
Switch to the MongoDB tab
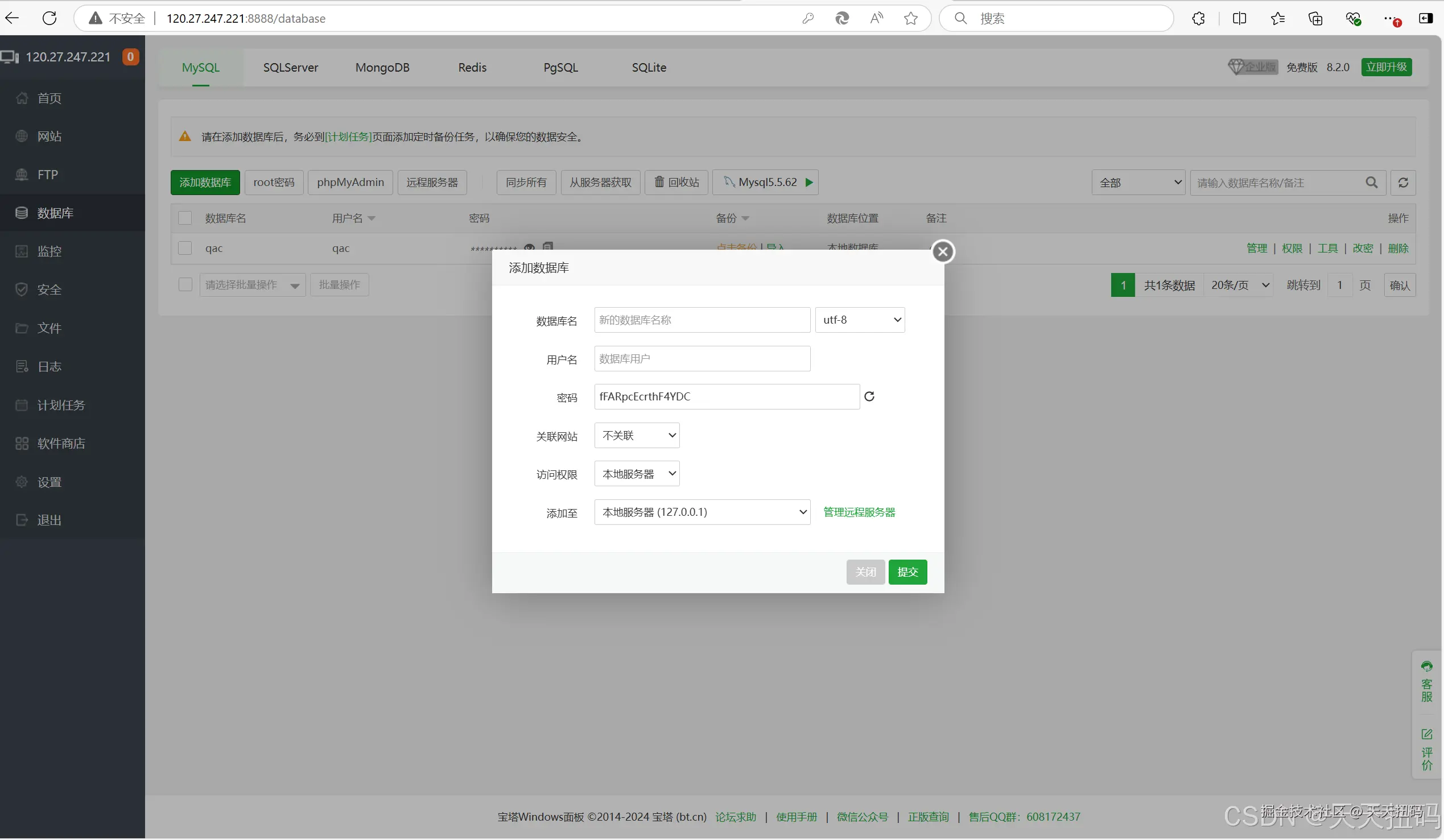point(382,68)
